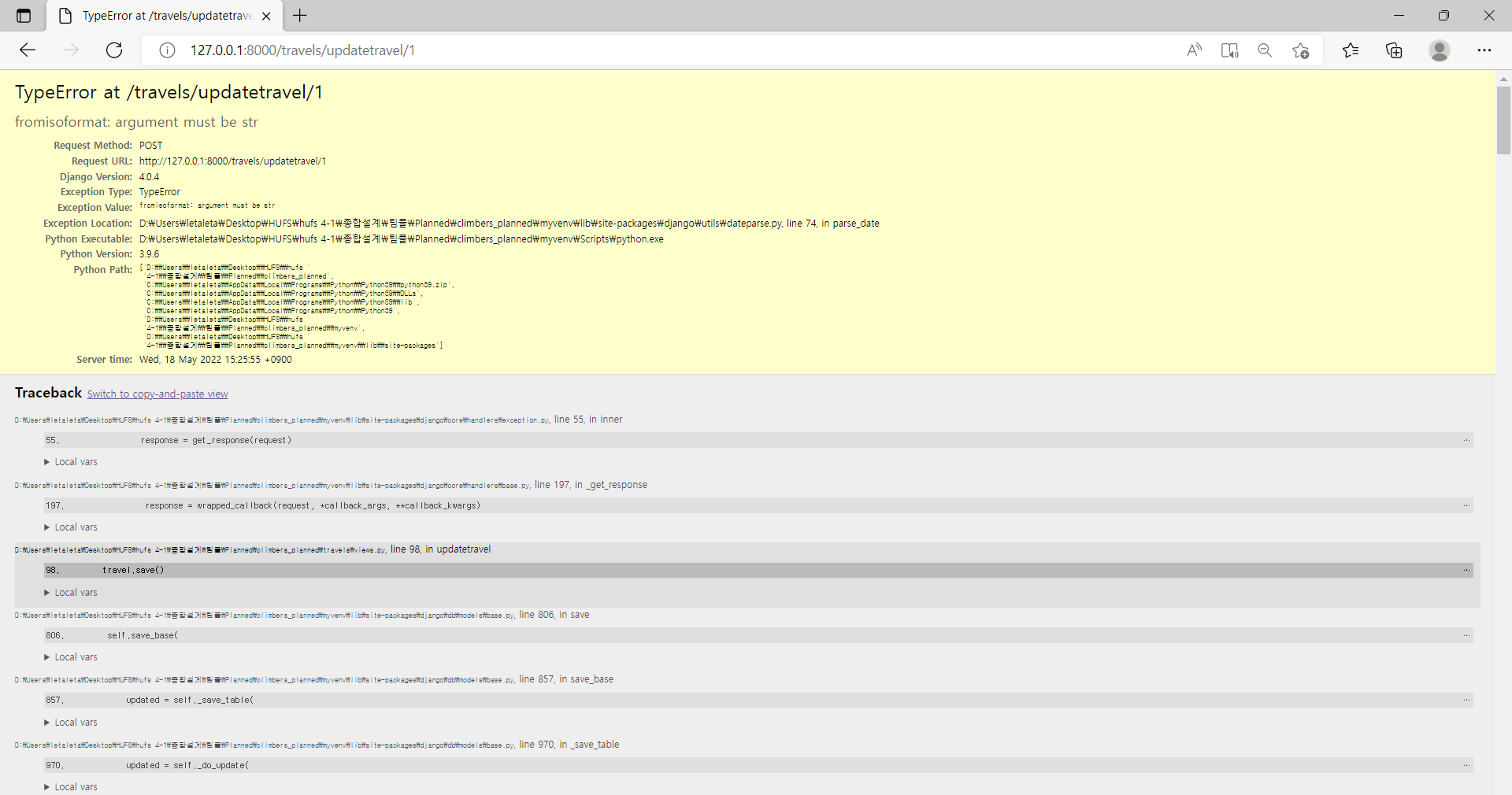
Task: Restore down the browser window
Action: [x=1443, y=16]
